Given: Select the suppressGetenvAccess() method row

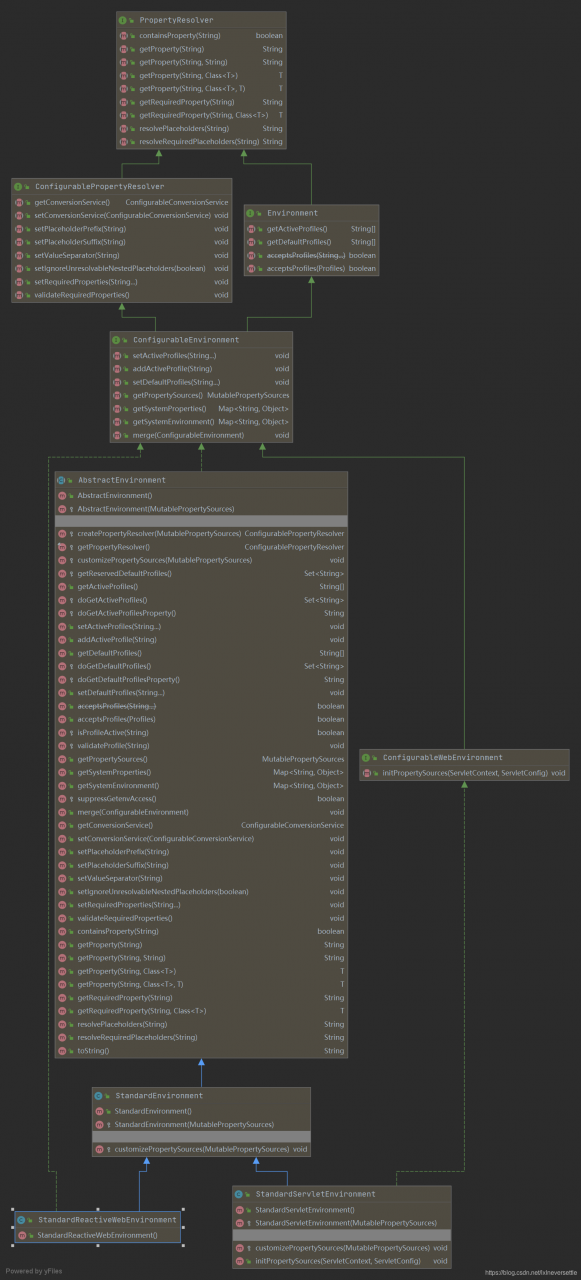Looking at the screenshot, I should click(x=201, y=799).
